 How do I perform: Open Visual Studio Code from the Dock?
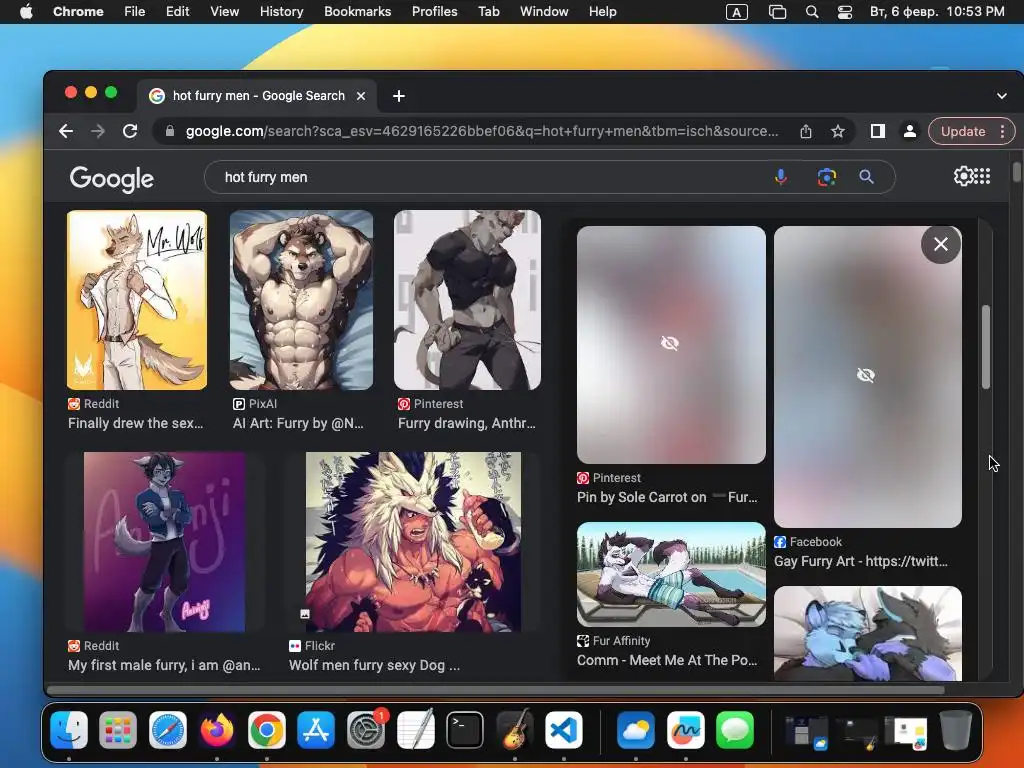click(564, 729)
